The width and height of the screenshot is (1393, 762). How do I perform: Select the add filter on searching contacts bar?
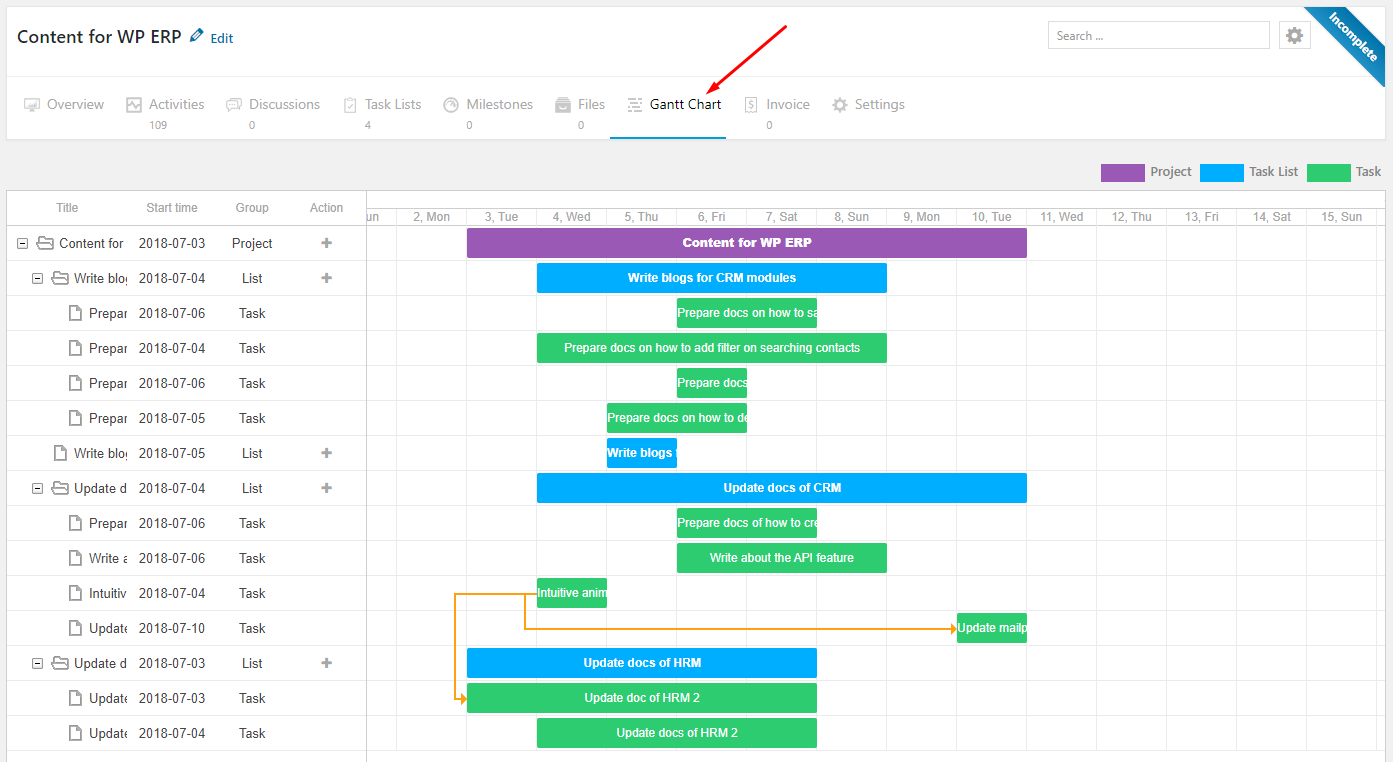pos(712,348)
